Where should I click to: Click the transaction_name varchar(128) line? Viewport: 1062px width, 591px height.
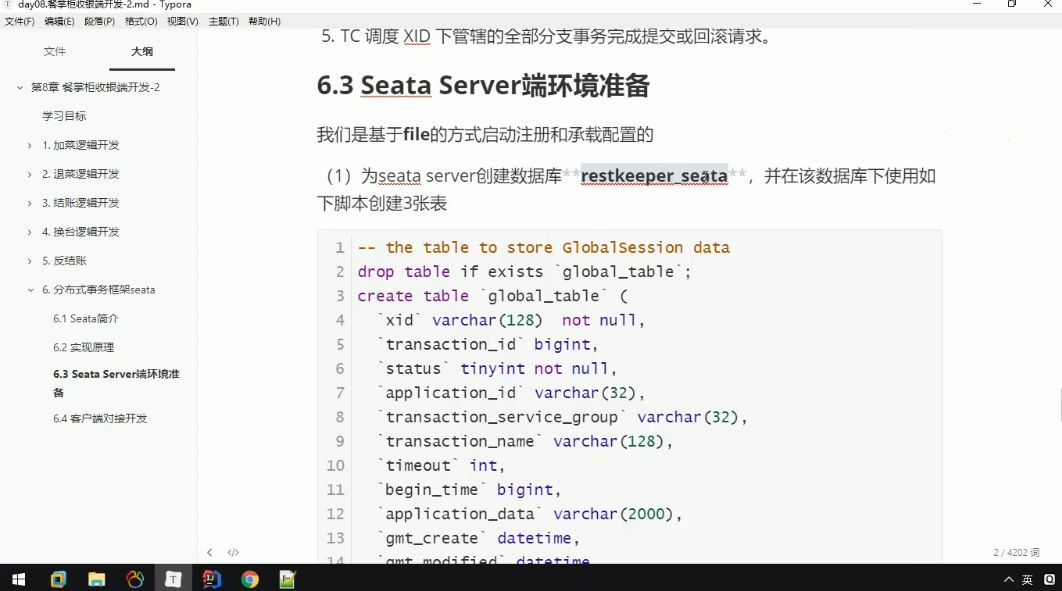point(525,441)
